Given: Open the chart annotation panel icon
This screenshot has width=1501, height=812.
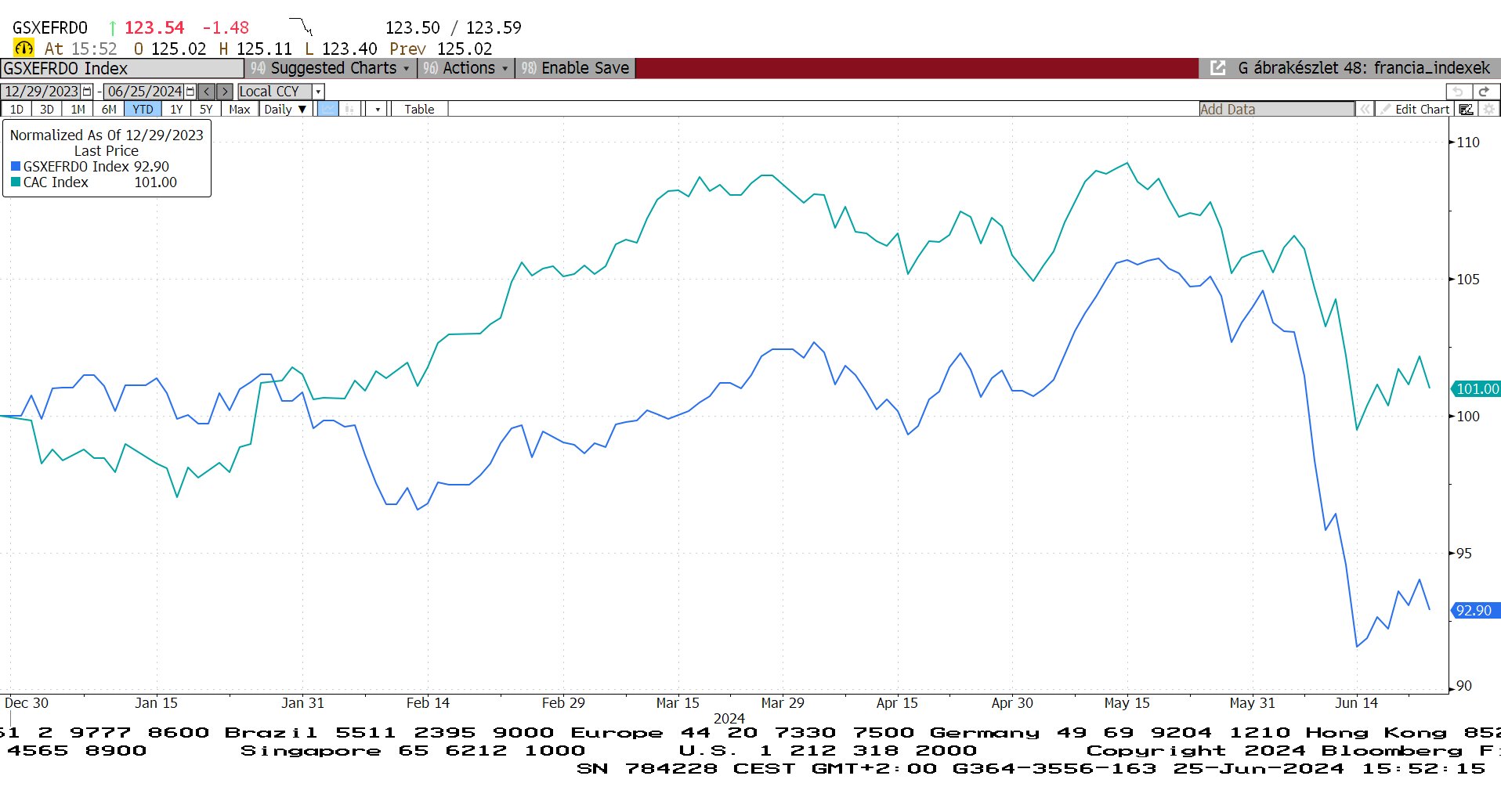Looking at the screenshot, I should click(x=1466, y=110).
